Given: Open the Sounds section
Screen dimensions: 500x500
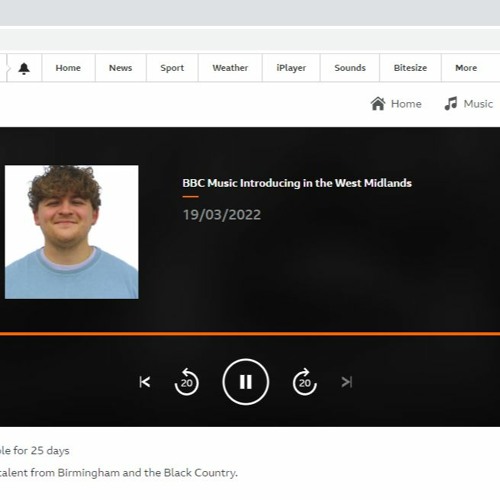Looking at the screenshot, I should [350, 68].
